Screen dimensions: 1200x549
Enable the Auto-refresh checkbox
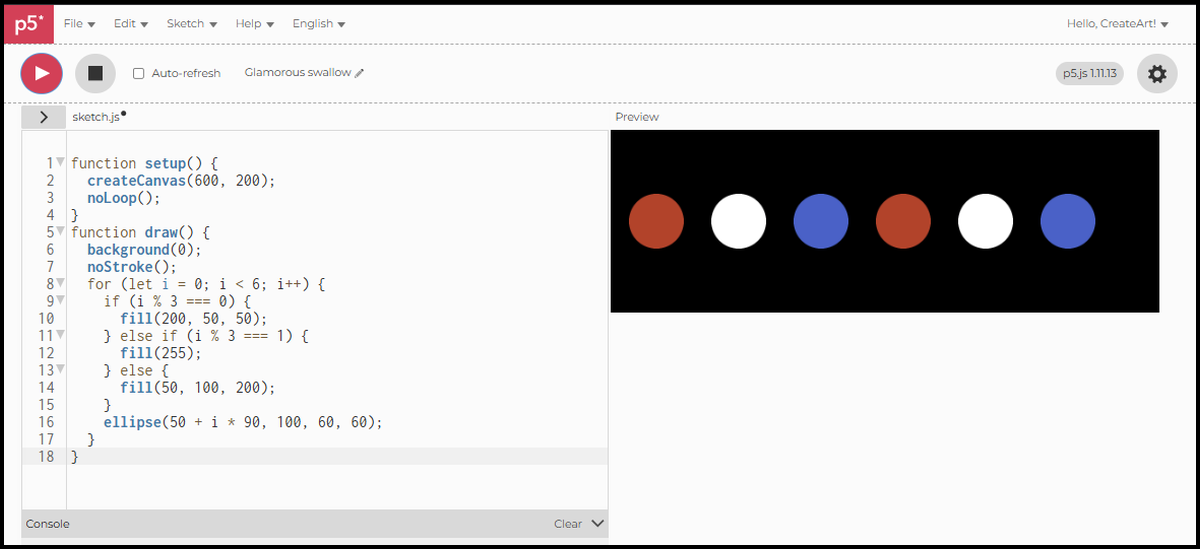(139, 73)
